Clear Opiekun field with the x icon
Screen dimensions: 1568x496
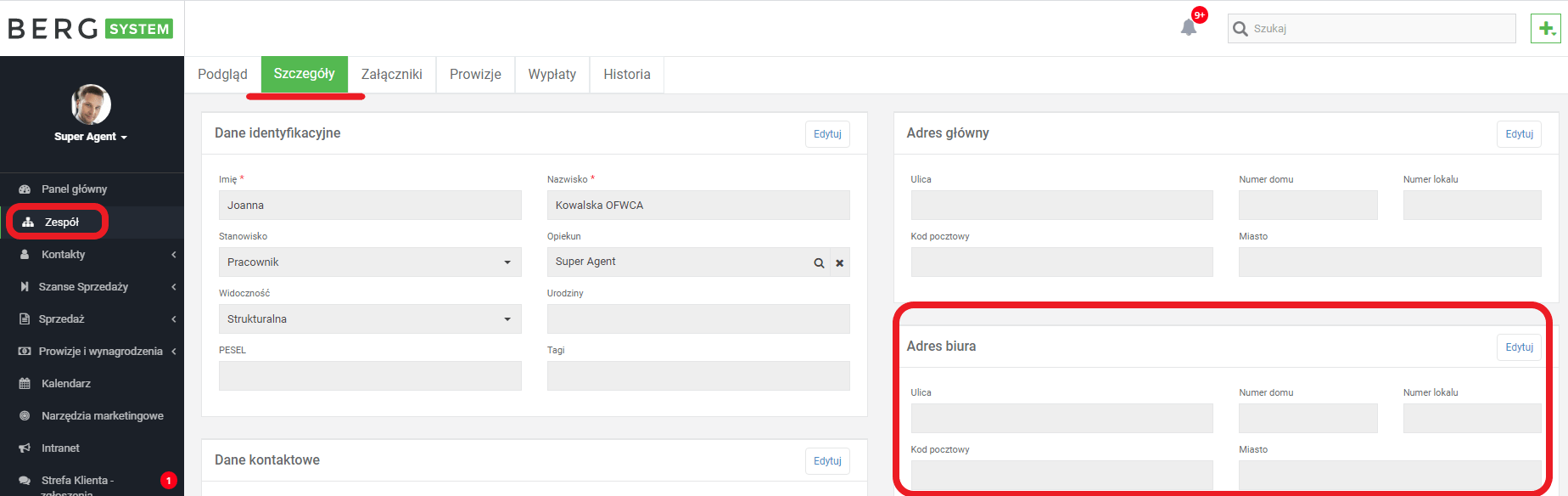pyautogui.click(x=839, y=263)
